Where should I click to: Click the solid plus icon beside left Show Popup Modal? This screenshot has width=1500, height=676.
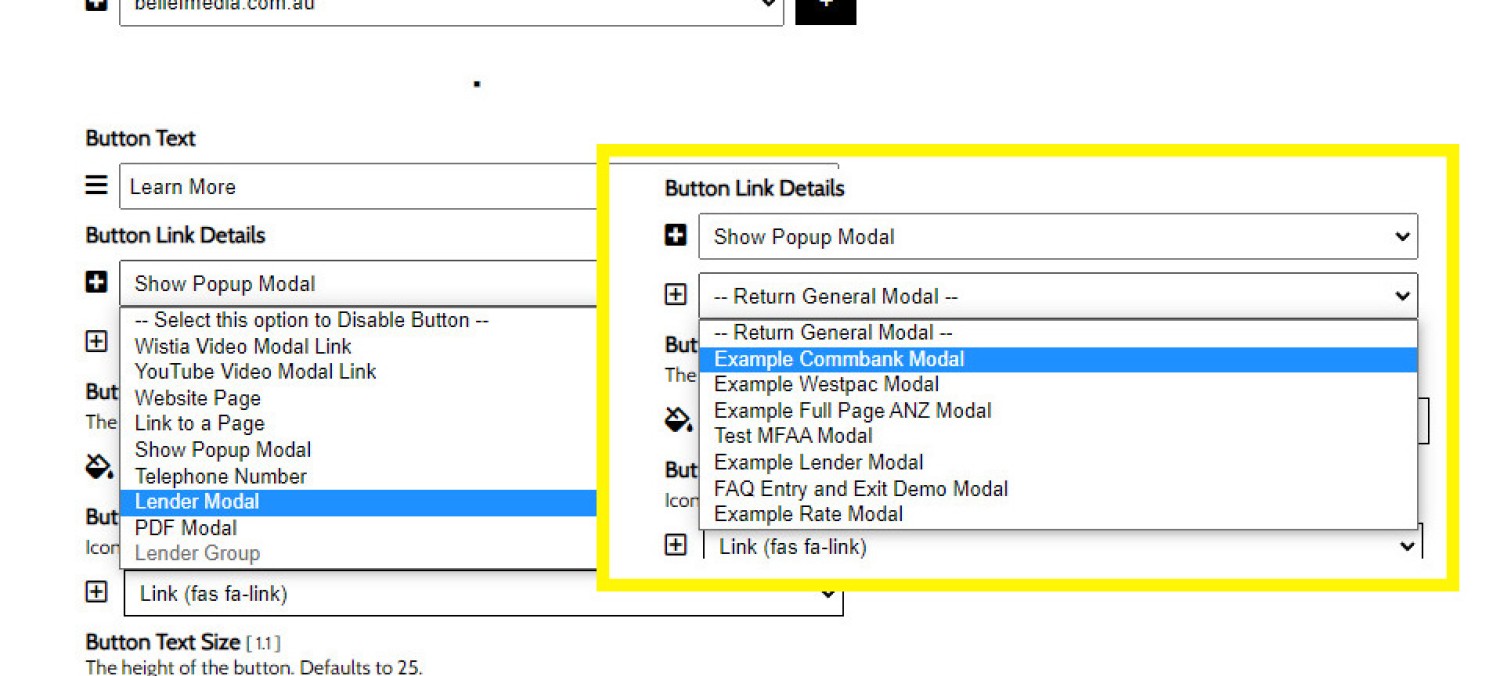pos(96,283)
